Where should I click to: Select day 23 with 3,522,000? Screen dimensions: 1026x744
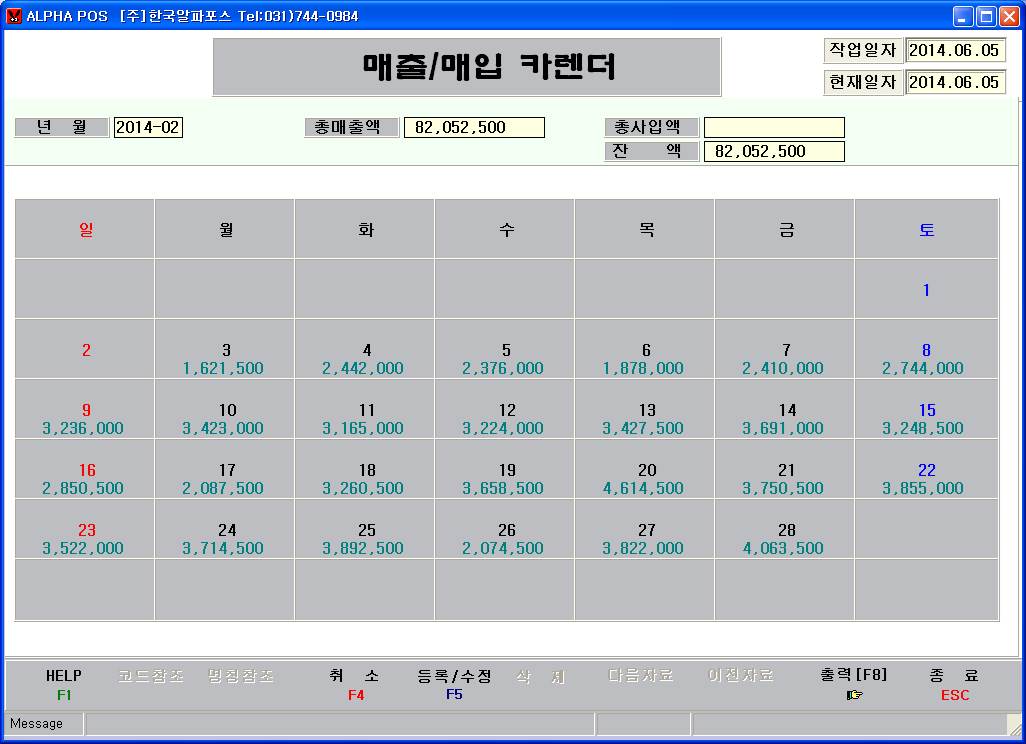point(85,529)
